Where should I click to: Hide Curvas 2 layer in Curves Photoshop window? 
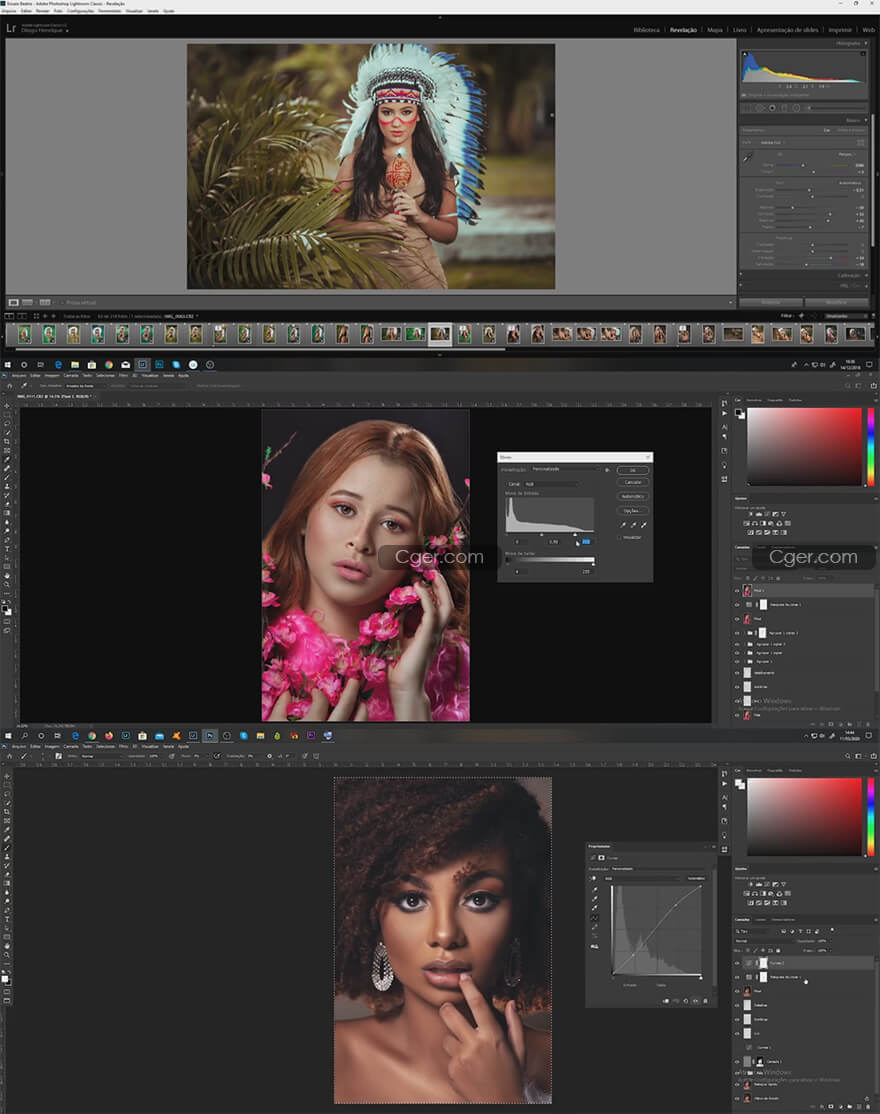point(737,963)
